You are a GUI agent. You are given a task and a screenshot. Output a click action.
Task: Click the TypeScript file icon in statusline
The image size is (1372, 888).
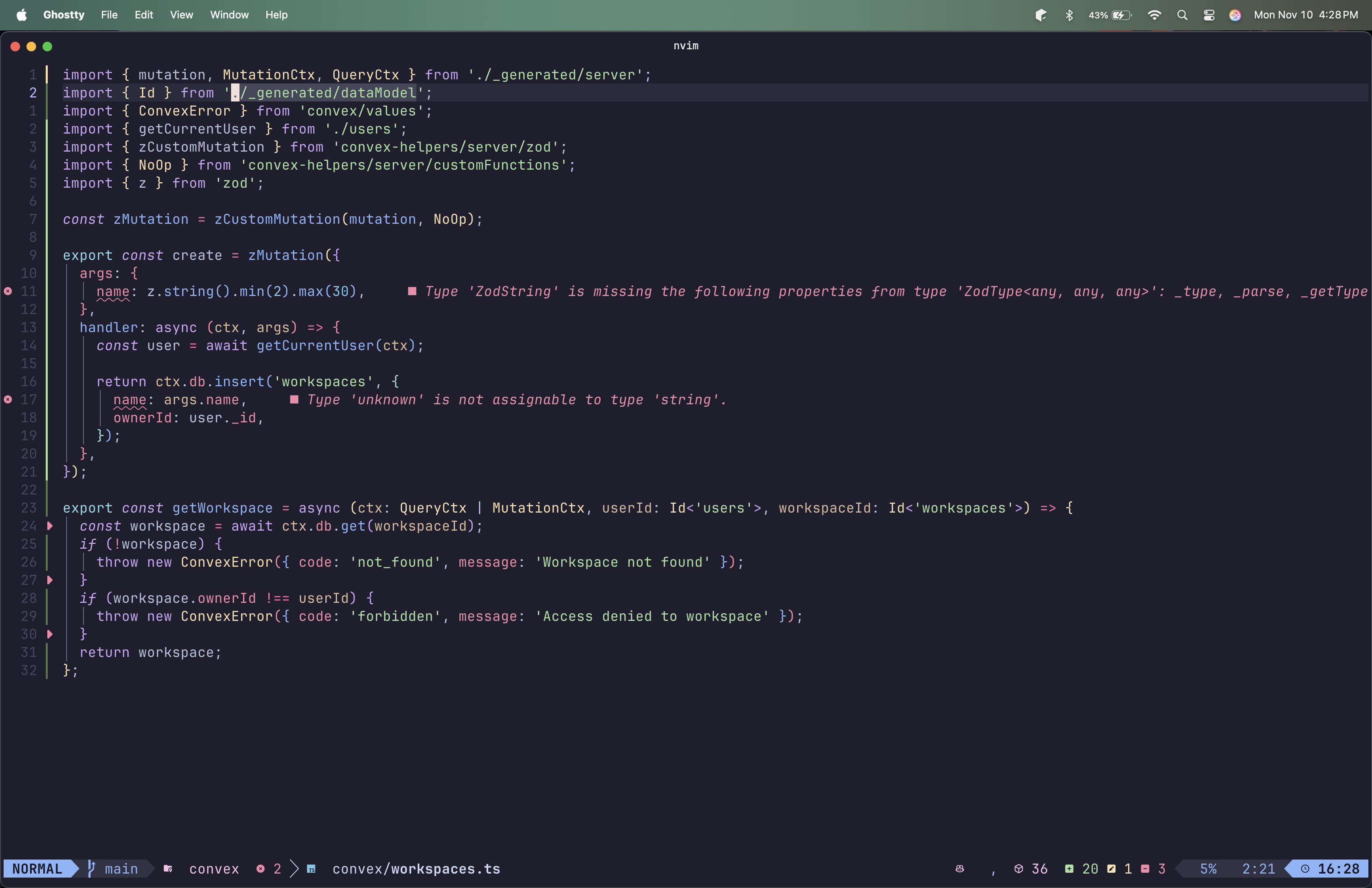pos(311,869)
